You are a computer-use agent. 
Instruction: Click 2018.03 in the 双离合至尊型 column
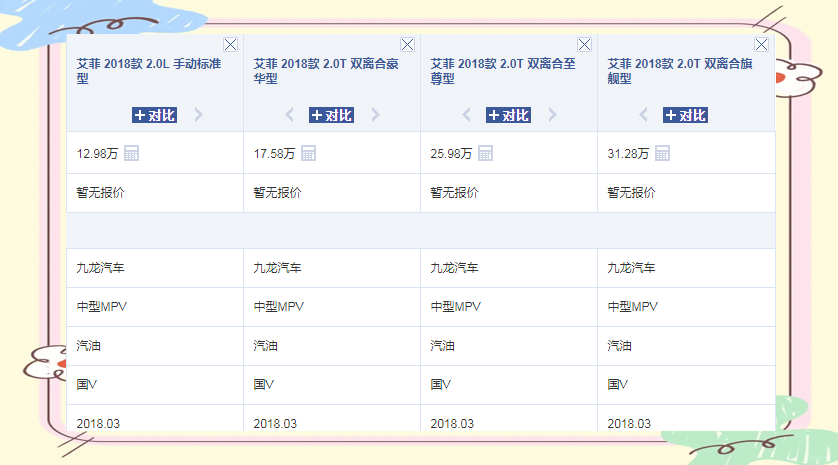tap(452, 423)
